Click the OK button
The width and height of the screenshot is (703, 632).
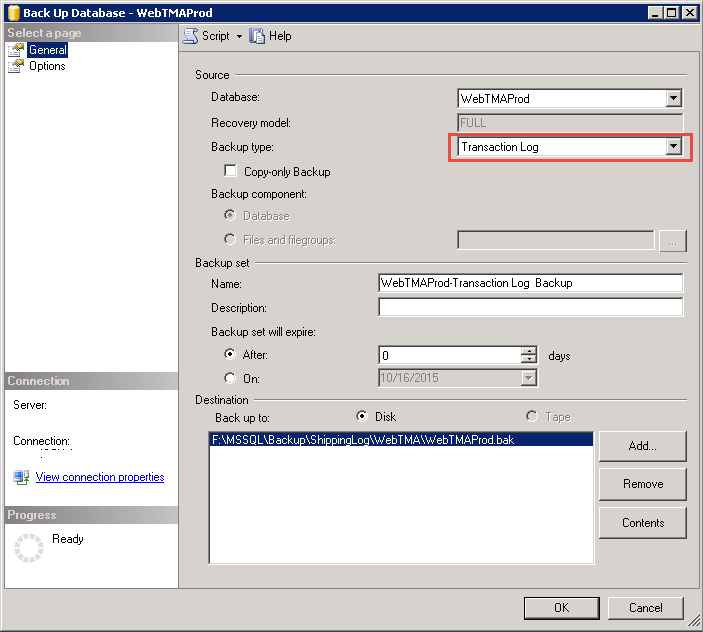tap(561, 608)
